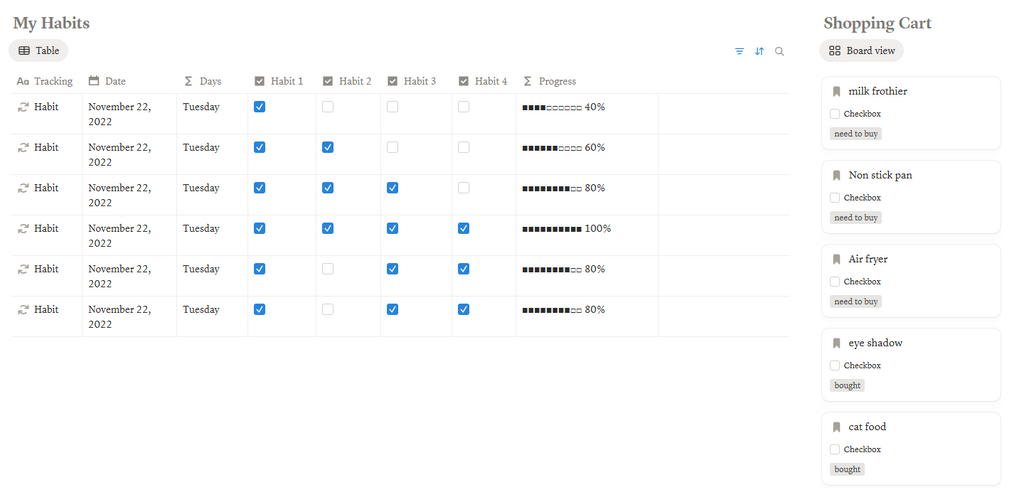Click the checkbox icon beside Habit 1 header

tap(259, 81)
